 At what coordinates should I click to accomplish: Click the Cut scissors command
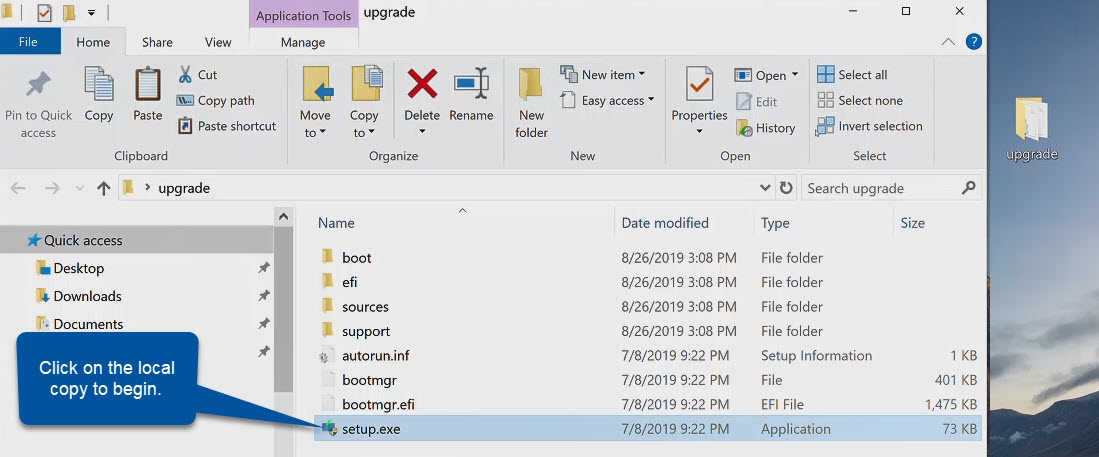198,74
